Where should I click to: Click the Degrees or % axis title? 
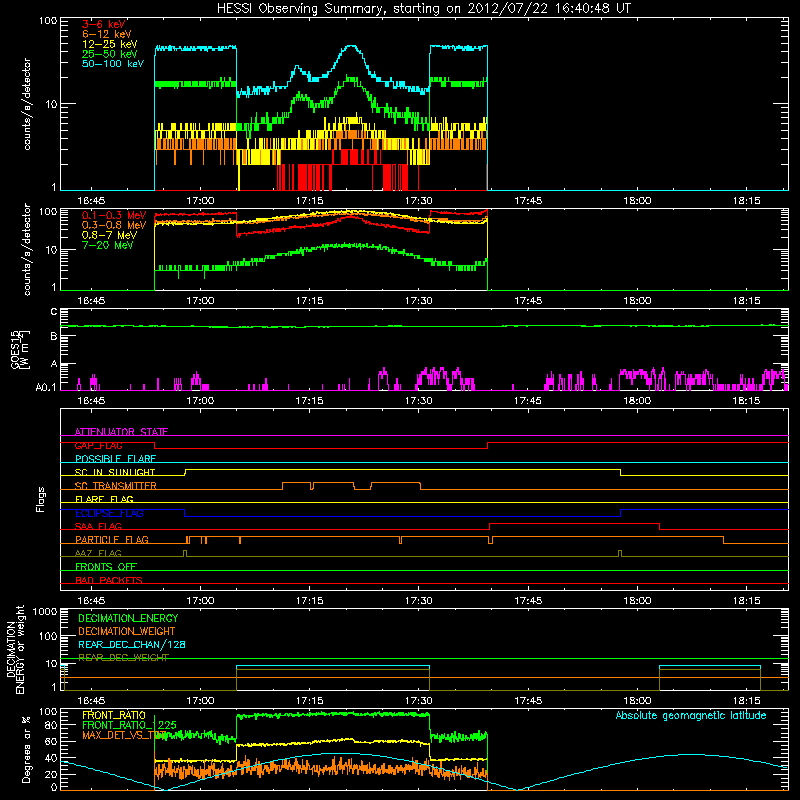coord(26,749)
